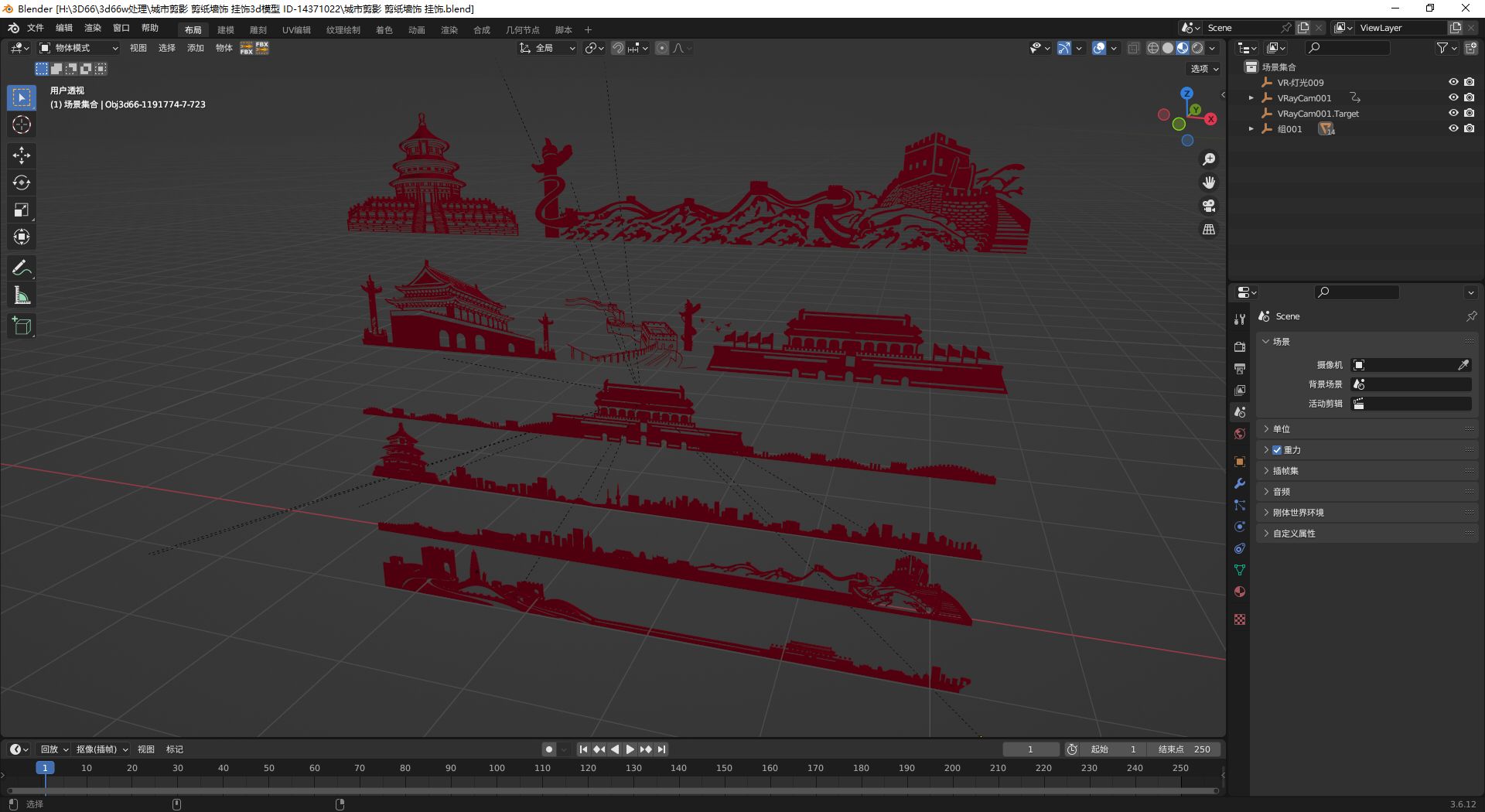Activate the Rotate tool
This screenshot has width=1485, height=812.
point(22,183)
